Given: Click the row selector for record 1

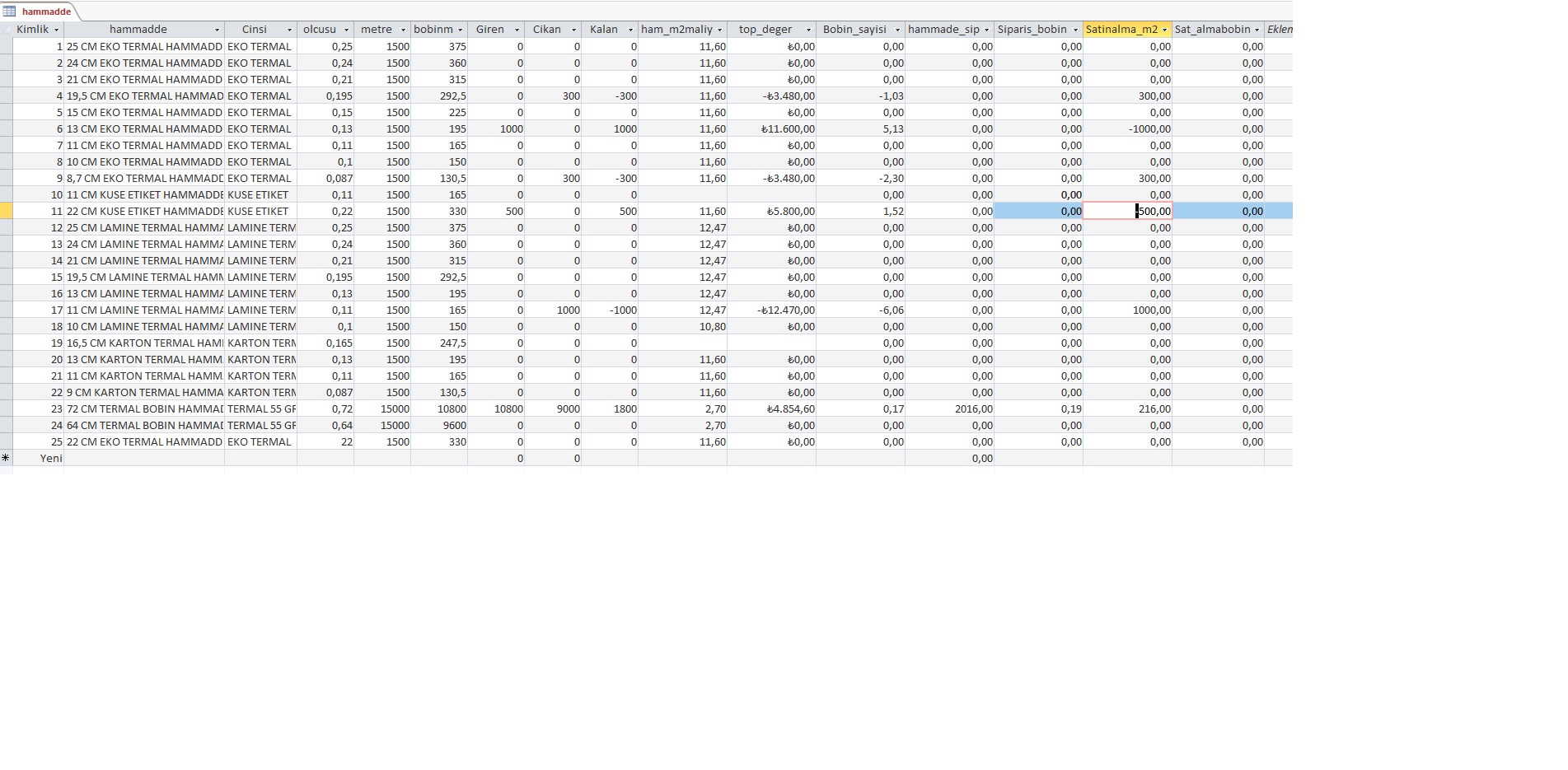Looking at the screenshot, I should coord(6,46).
